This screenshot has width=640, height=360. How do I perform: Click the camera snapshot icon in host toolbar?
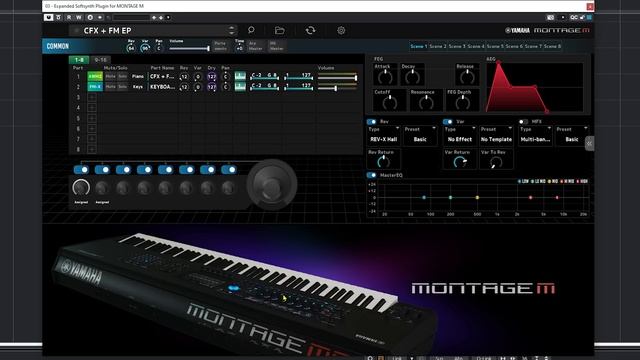[550, 18]
